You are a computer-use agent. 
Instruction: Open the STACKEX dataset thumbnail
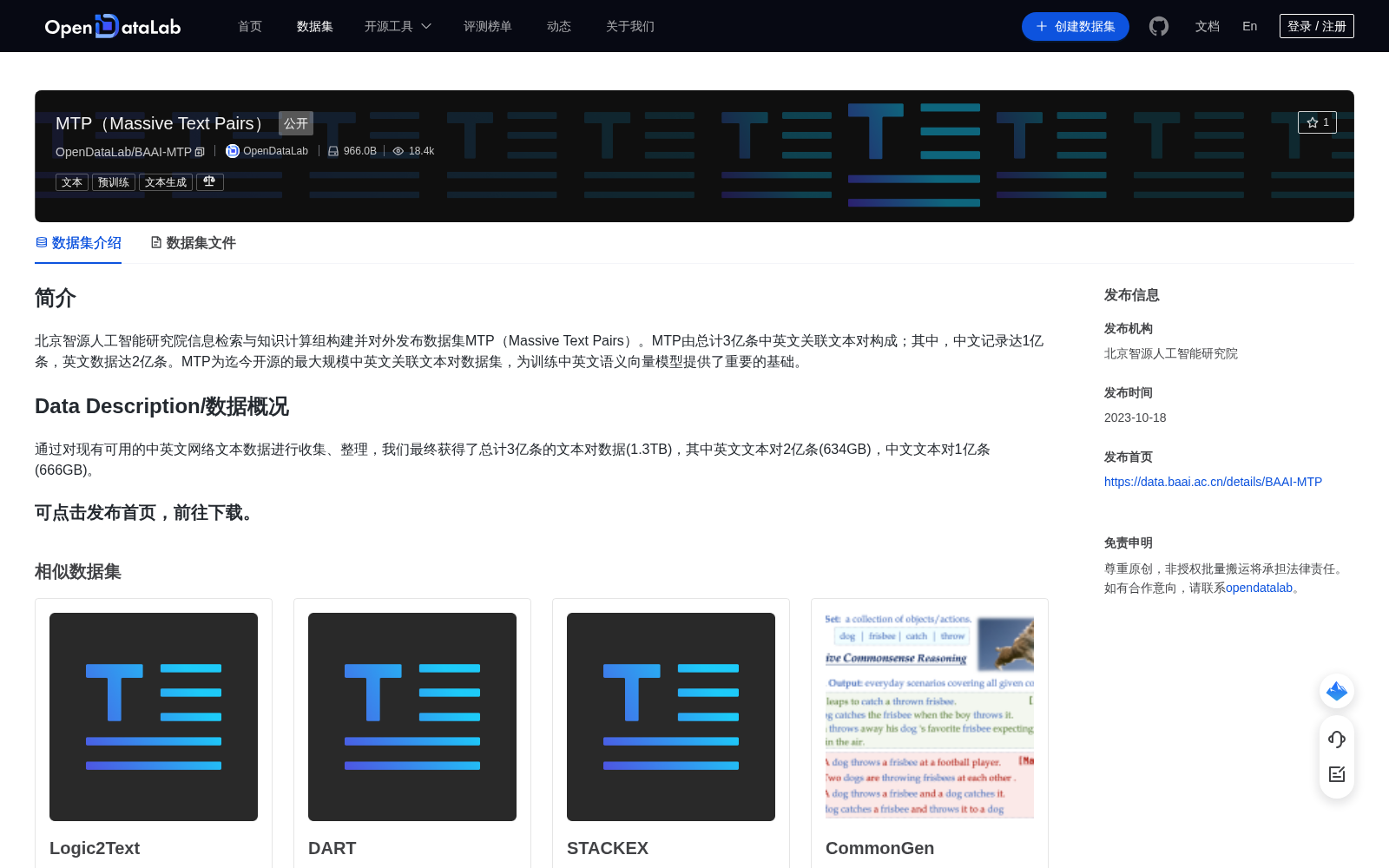671,717
